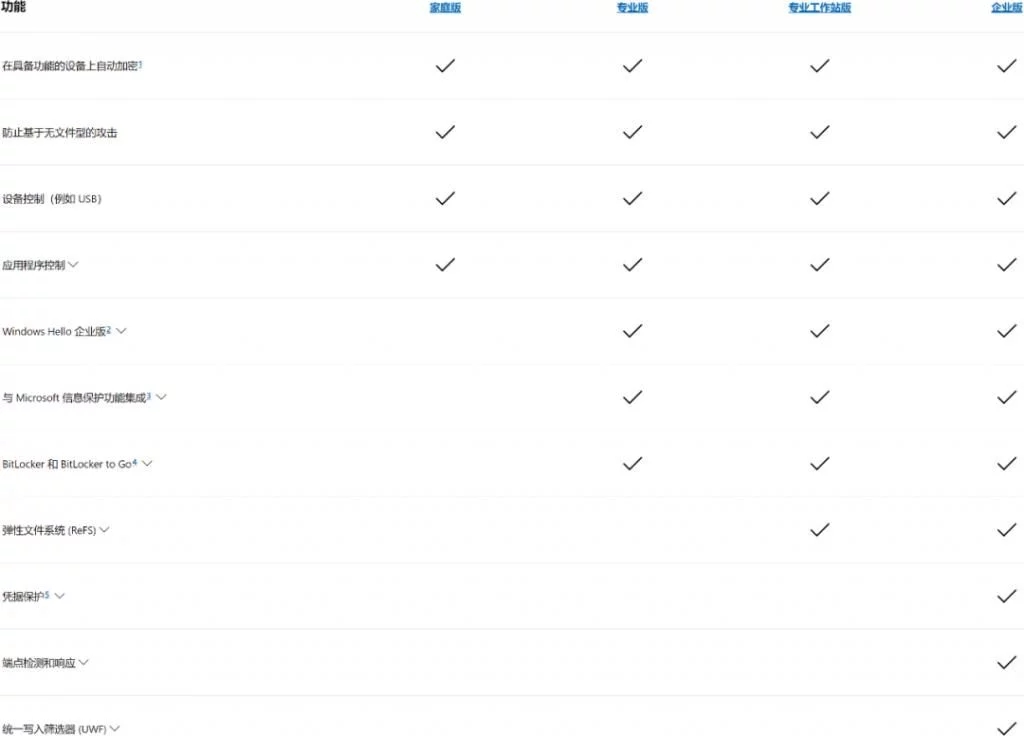The height and width of the screenshot is (736, 1024).
Task: Expand the 统一写入筛选器 (UWF) chevron
Action: click(115, 728)
